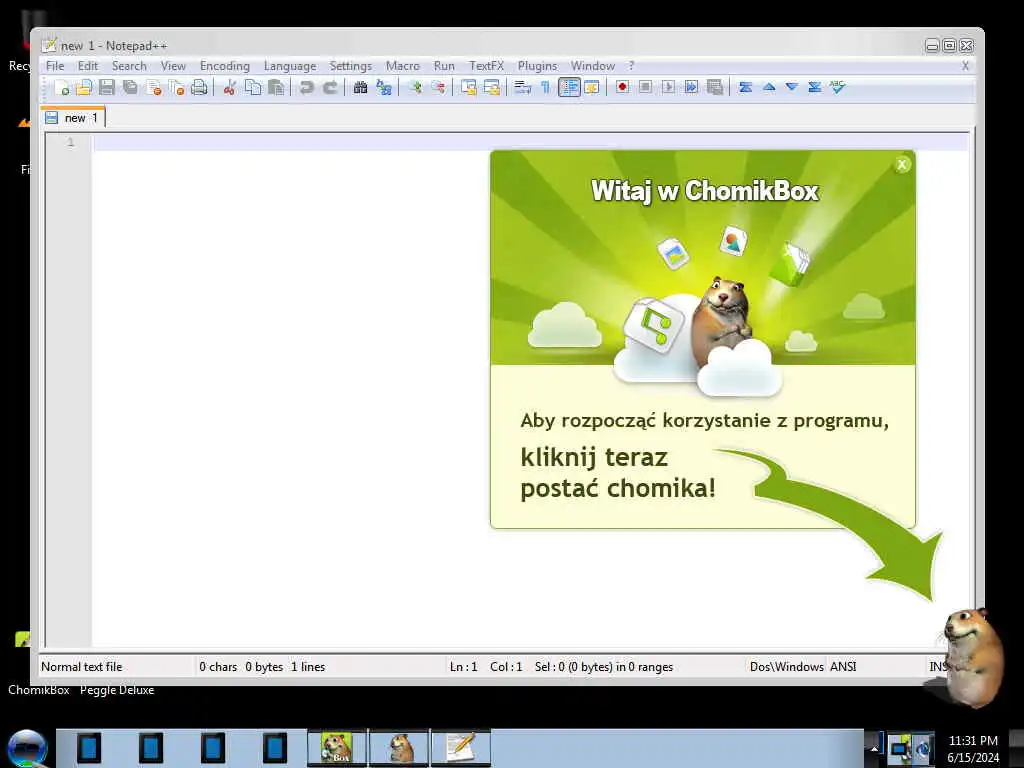Close document with menu bar X button
Viewport: 1024px width, 768px height.
(x=965, y=66)
